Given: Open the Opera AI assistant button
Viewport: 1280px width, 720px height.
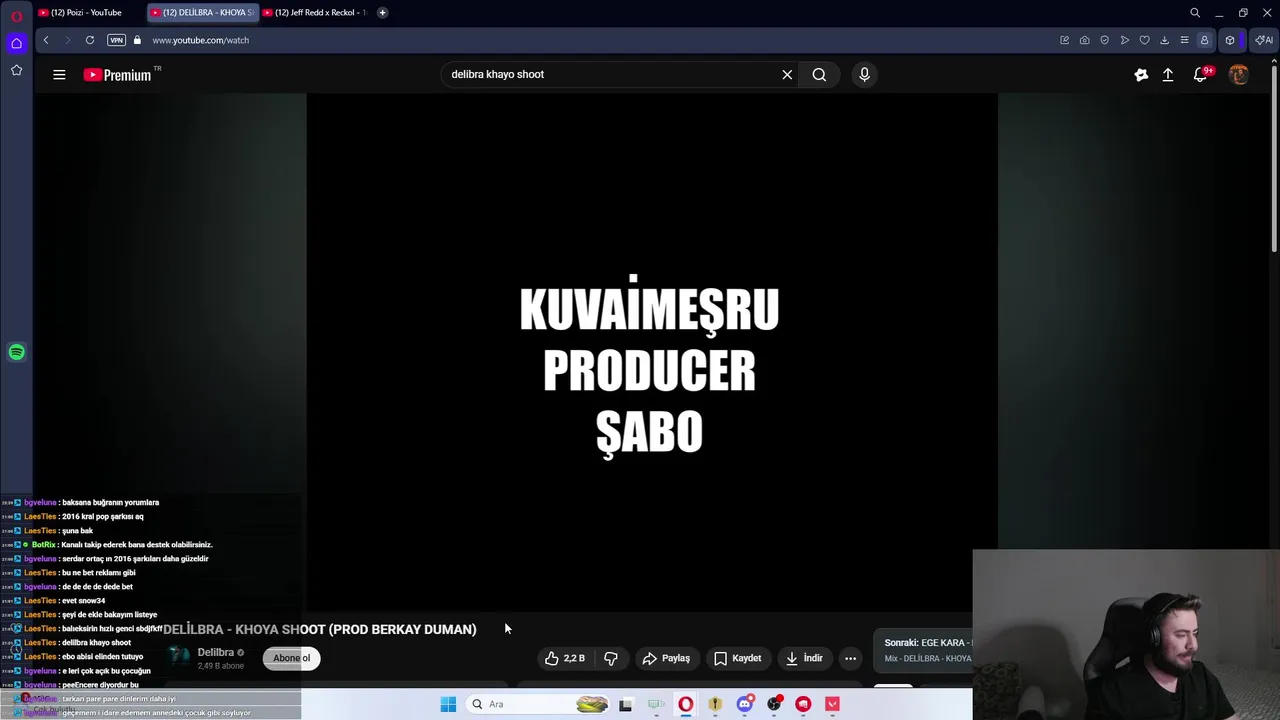Looking at the screenshot, I should (1263, 40).
